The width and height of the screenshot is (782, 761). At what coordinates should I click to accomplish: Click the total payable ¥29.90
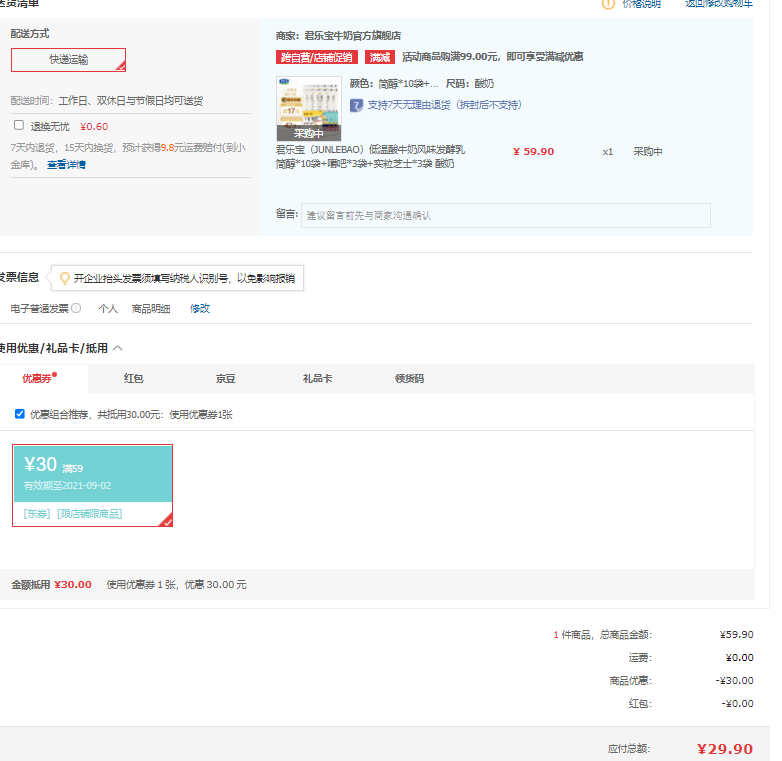click(x=725, y=749)
